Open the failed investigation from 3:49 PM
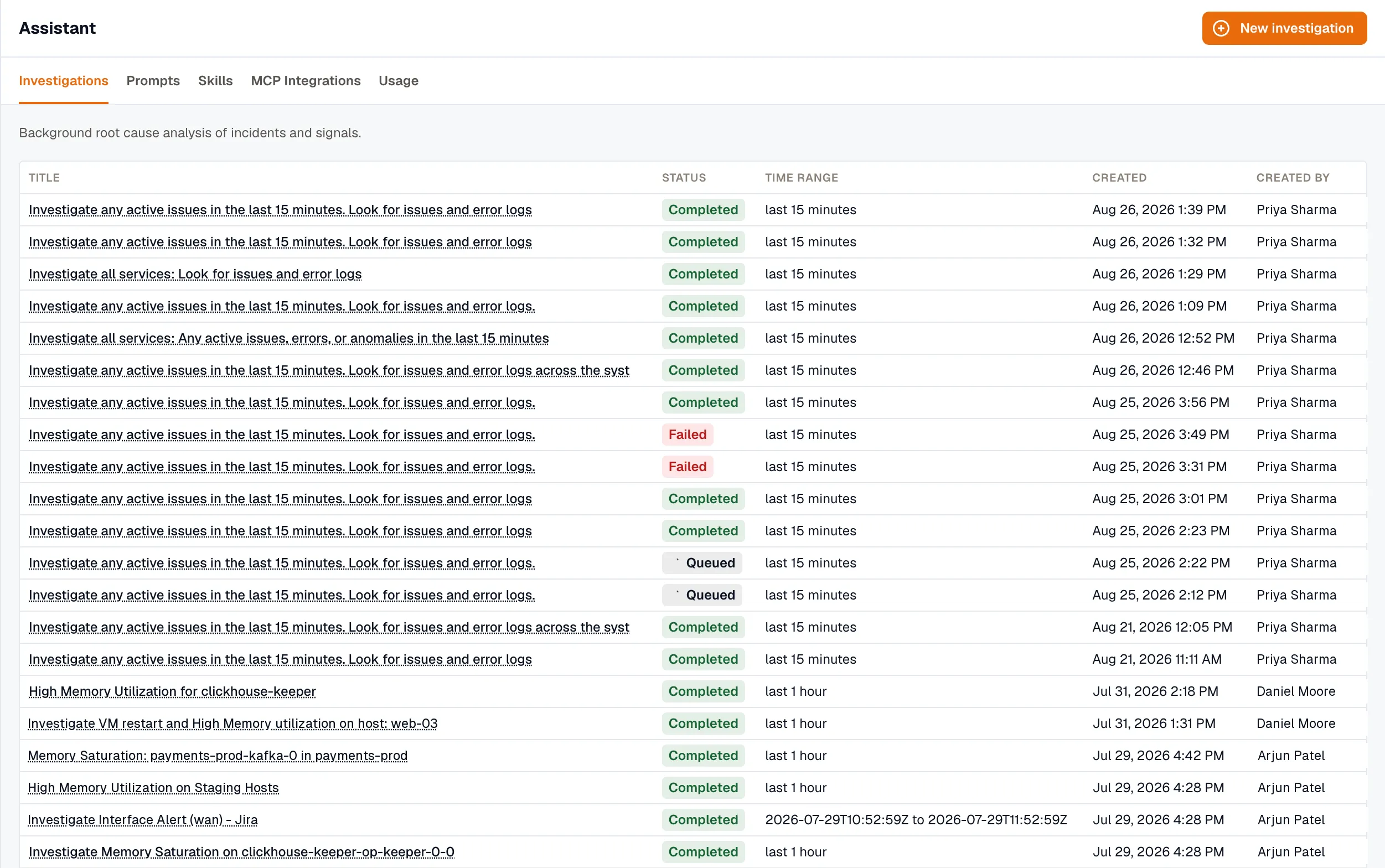 pos(282,435)
